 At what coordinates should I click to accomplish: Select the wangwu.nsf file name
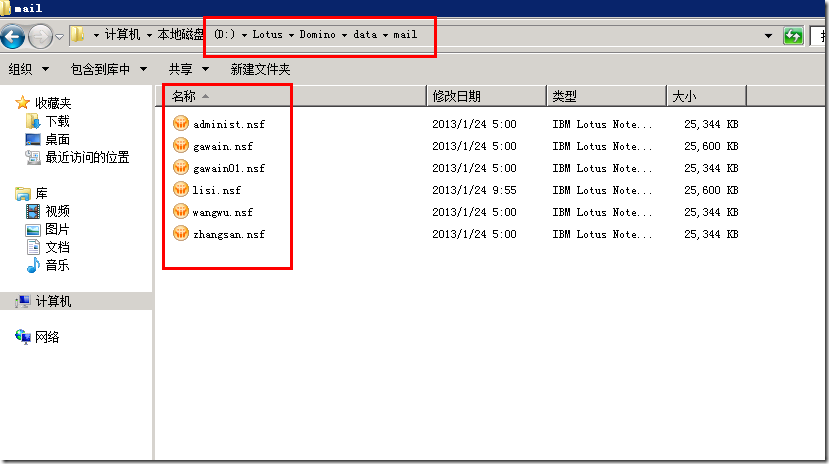[x=223, y=212]
